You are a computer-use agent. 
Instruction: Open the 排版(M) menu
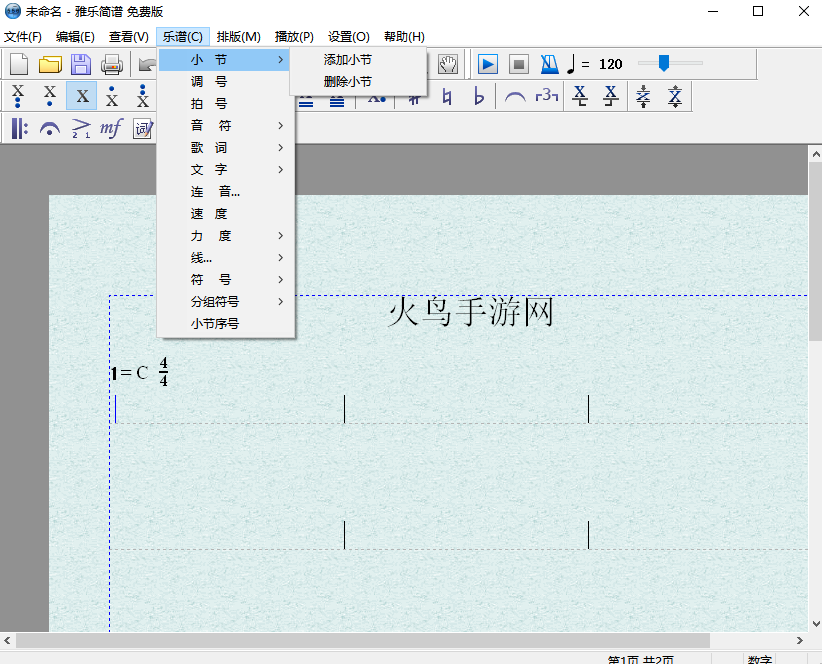(239, 37)
